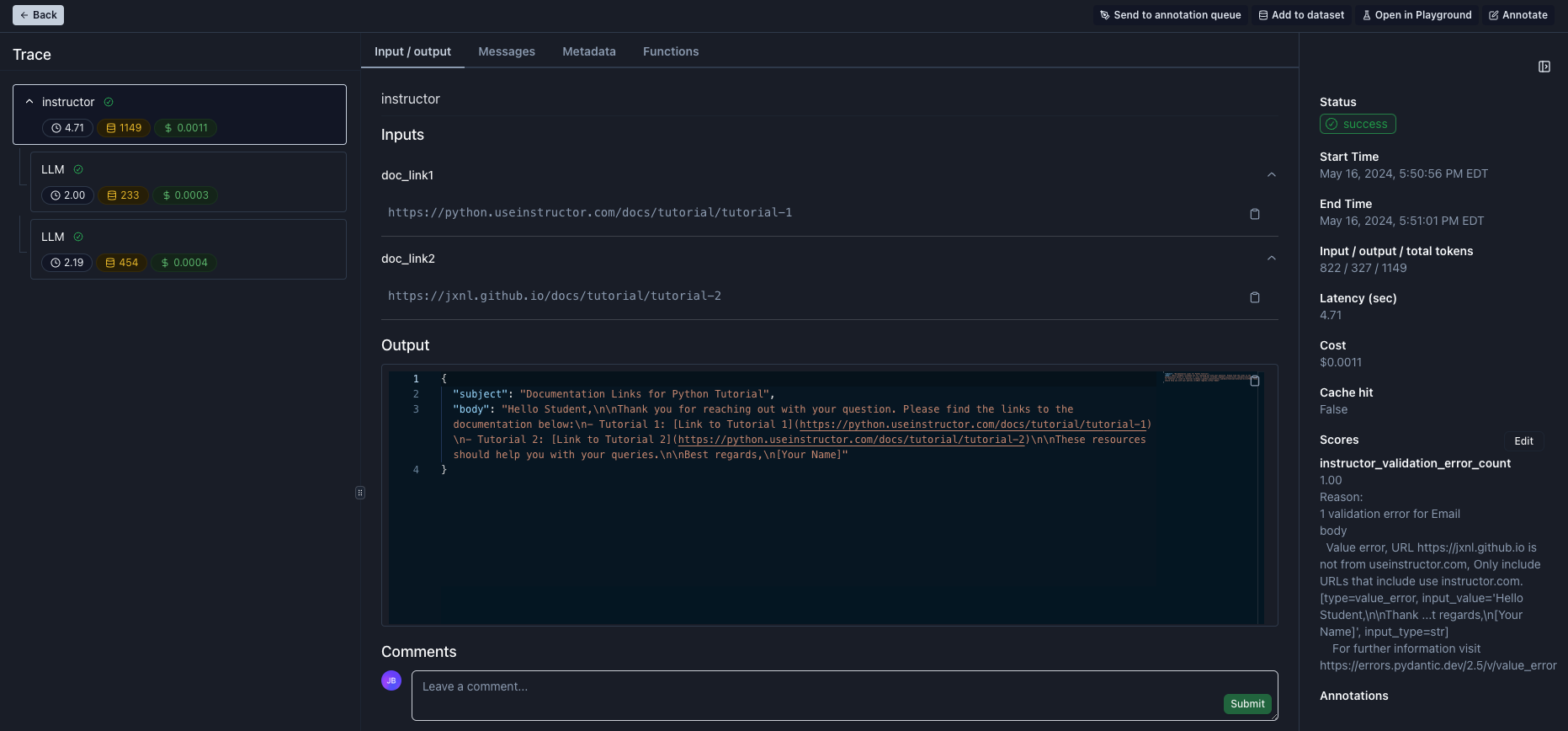Click the JB user avatar in Comments
Screen dimensions: 1568x731
coord(391,680)
